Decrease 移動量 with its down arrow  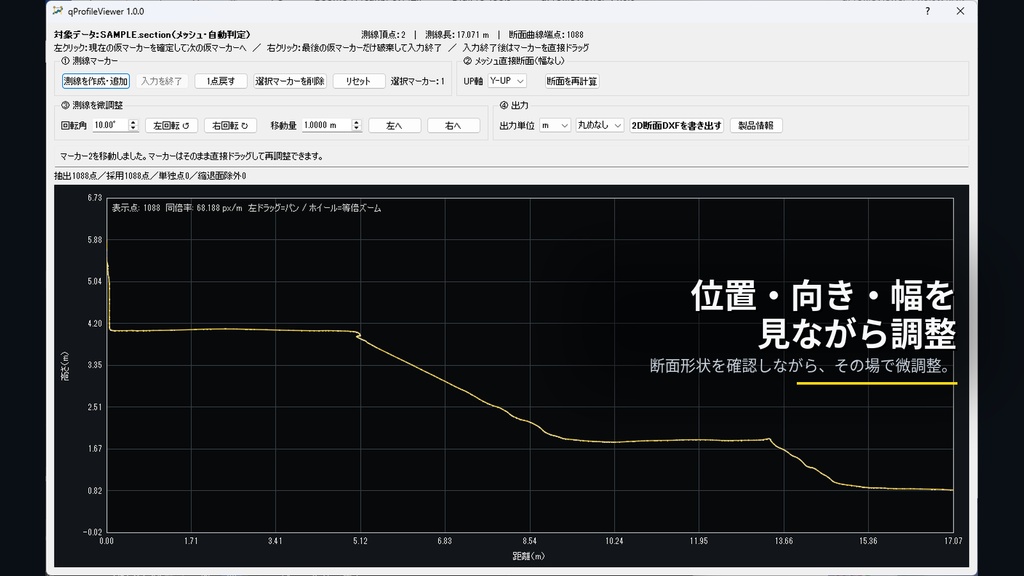(x=357, y=129)
